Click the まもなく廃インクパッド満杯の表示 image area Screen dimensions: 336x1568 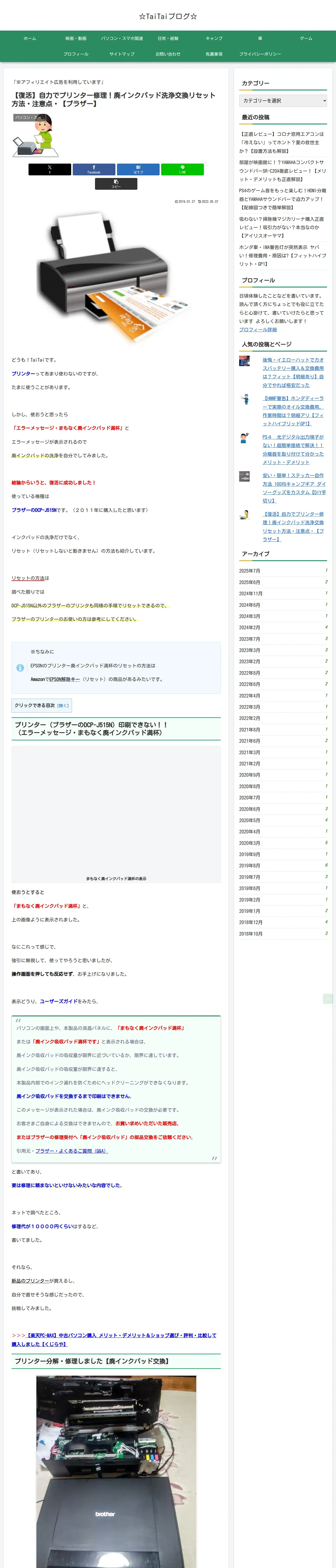[x=116, y=814]
